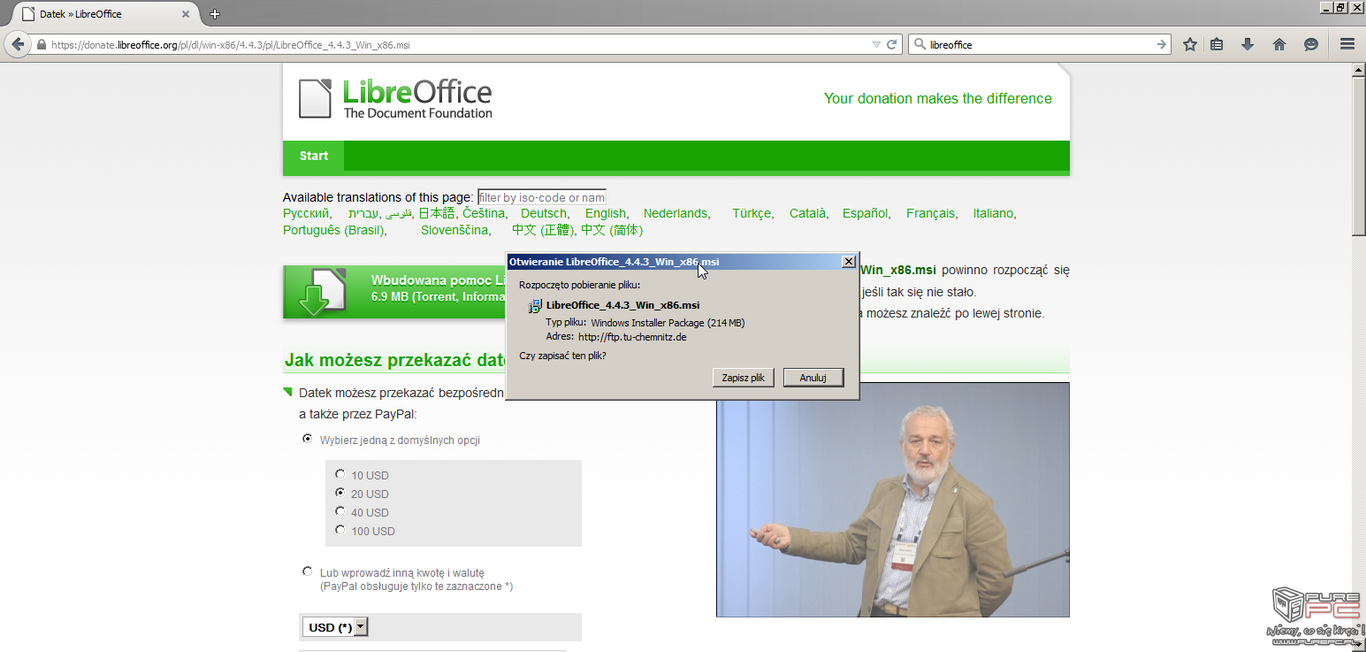
Task: Switch to the Datek » LibreOffice tab
Action: (x=105, y=14)
